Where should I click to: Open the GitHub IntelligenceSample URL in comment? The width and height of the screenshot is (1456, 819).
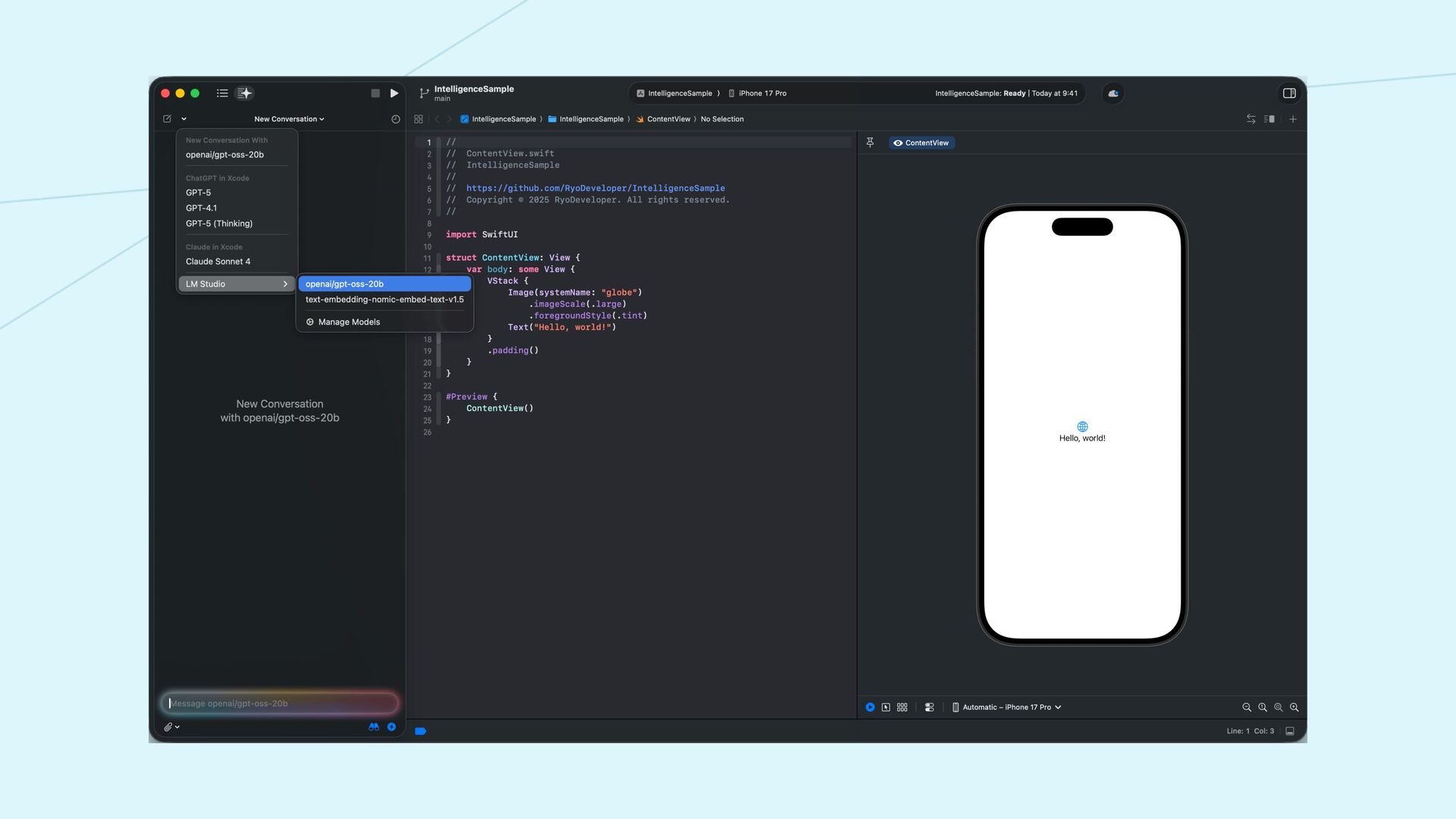[595, 188]
